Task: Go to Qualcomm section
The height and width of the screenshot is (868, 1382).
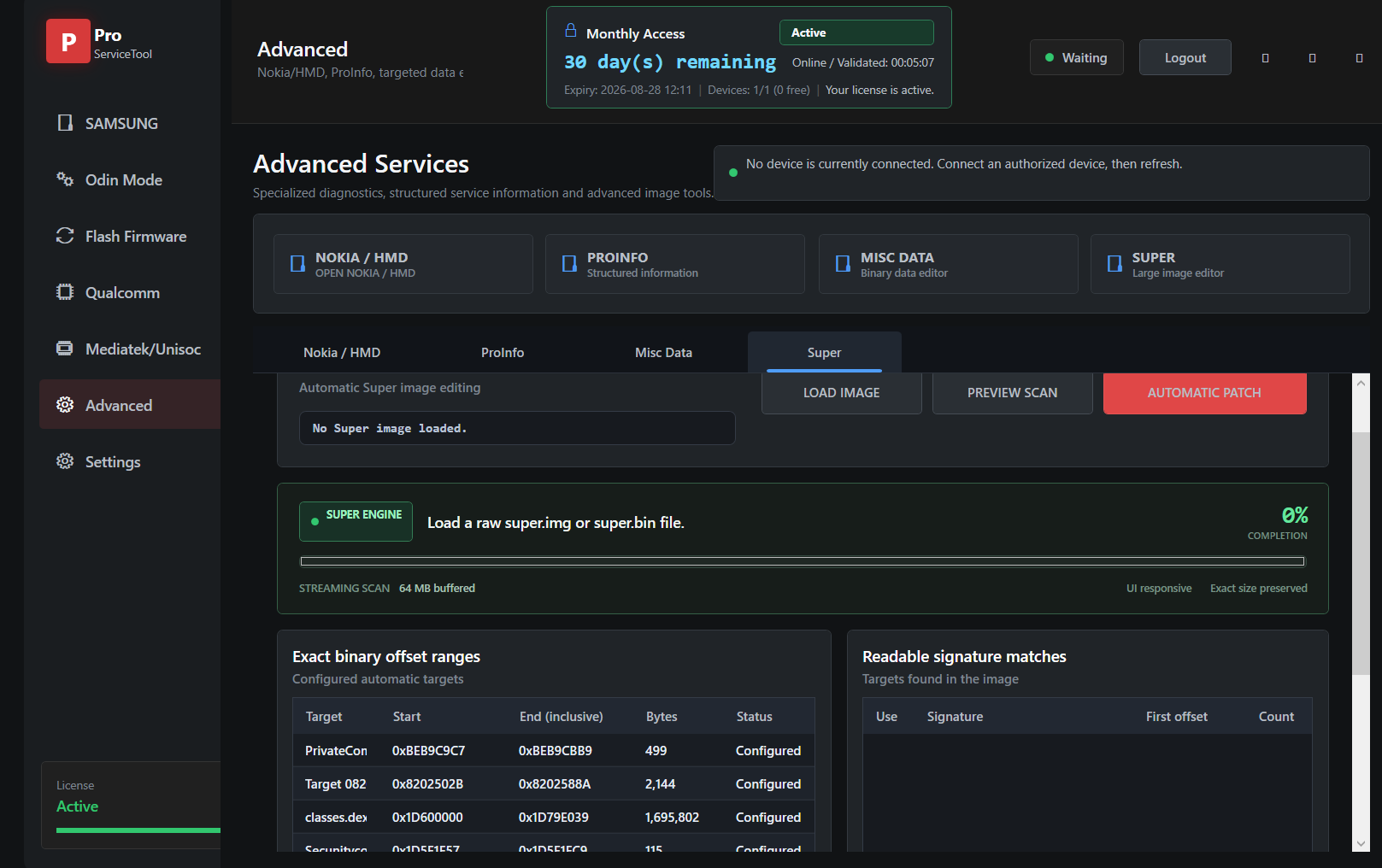Action: pyautogui.click(x=130, y=292)
